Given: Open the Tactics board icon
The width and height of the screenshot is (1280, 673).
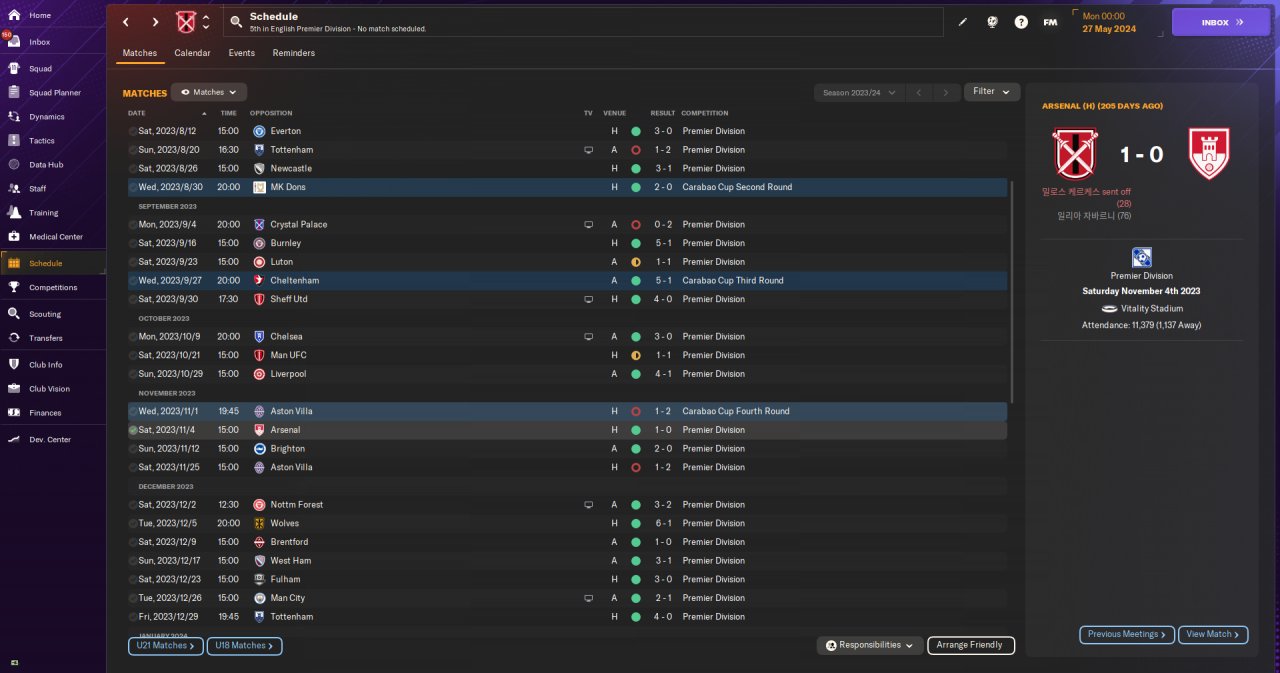Looking at the screenshot, I should (x=14, y=141).
